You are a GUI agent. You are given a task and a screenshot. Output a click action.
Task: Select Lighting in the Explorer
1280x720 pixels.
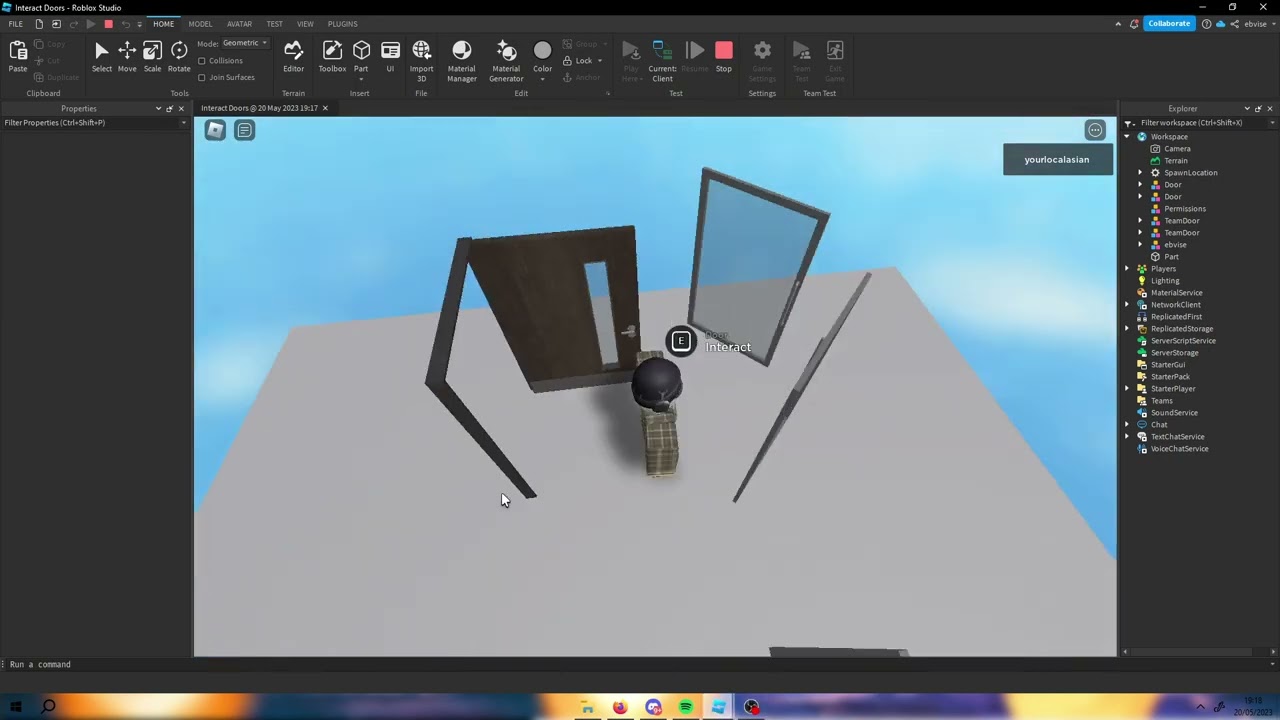[x=1165, y=281]
